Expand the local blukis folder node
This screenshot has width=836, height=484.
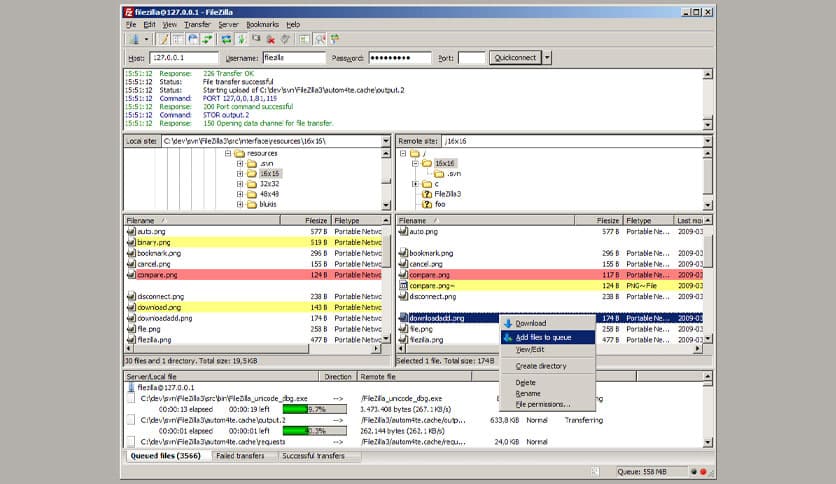tap(240, 204)
